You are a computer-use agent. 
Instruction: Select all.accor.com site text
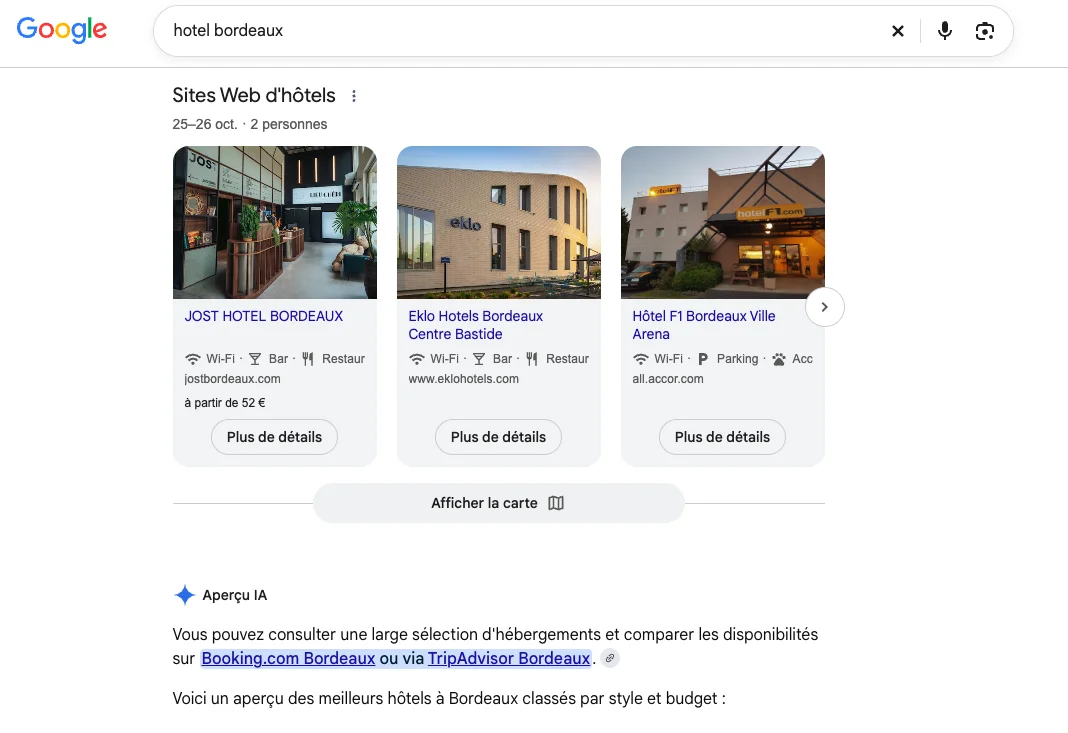click(668, 379)
